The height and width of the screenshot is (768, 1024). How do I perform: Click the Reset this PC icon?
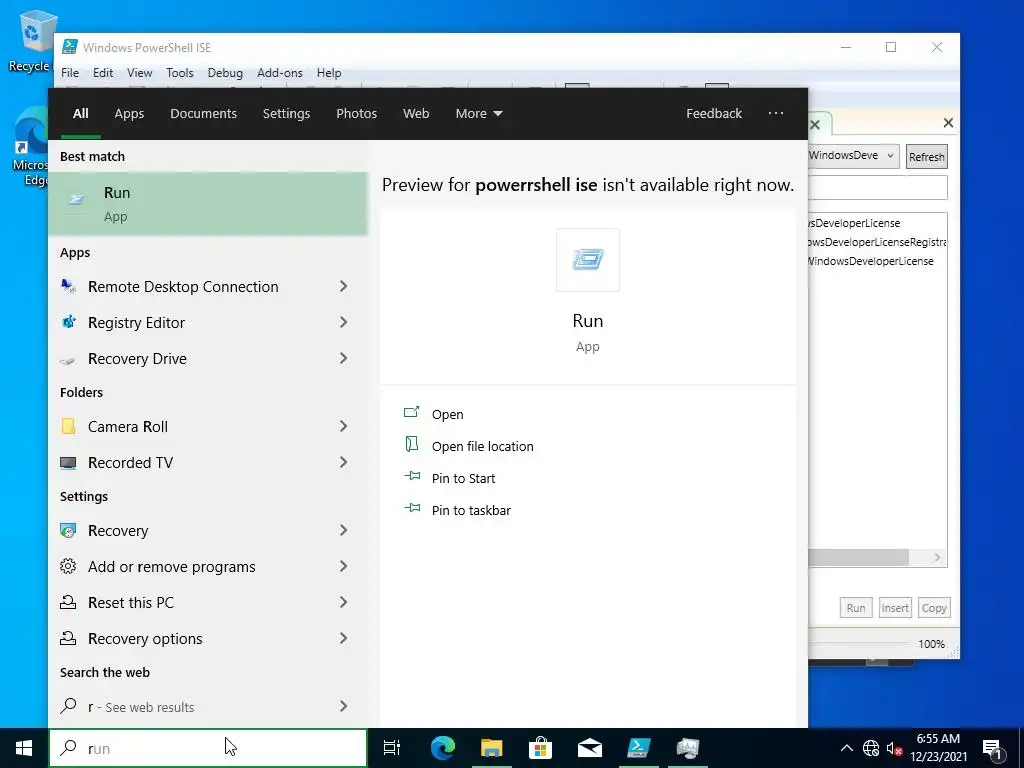68,602
